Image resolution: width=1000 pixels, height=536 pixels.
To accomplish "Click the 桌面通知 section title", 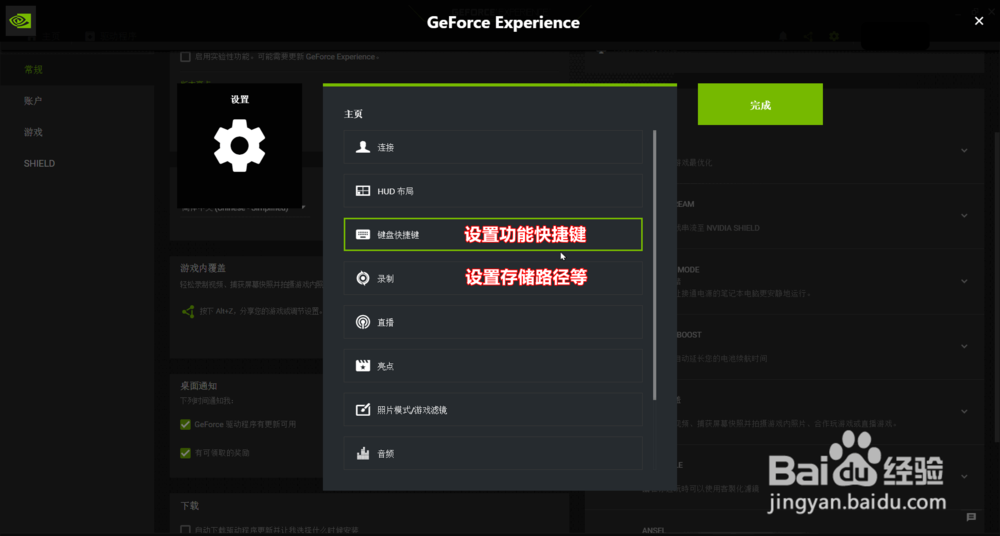I will 199,386.
